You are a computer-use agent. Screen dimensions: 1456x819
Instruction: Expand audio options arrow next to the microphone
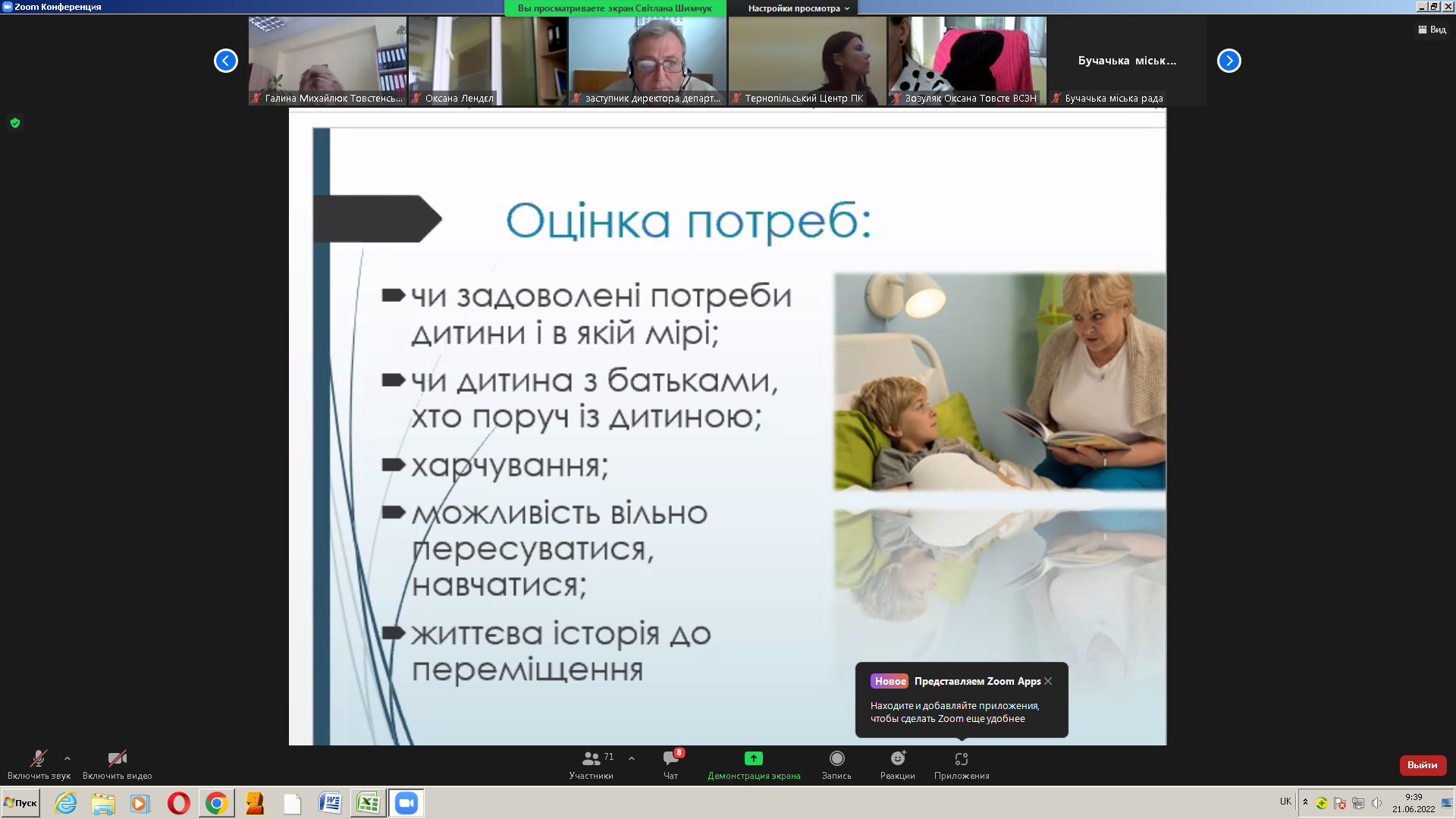tap(67, 758)
